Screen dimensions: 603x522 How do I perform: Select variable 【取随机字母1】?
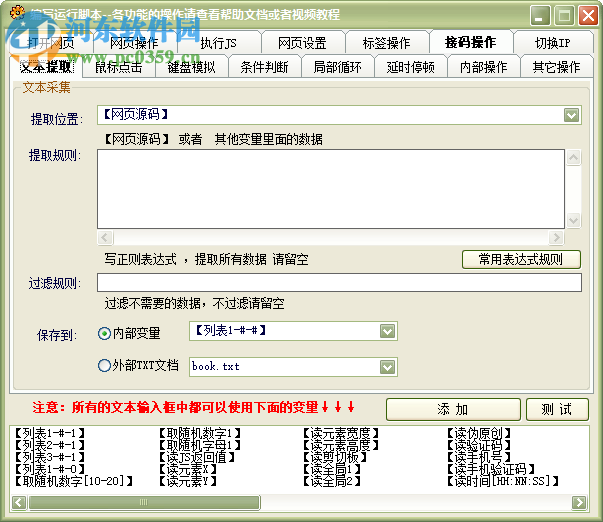click(x=200, y=445)
